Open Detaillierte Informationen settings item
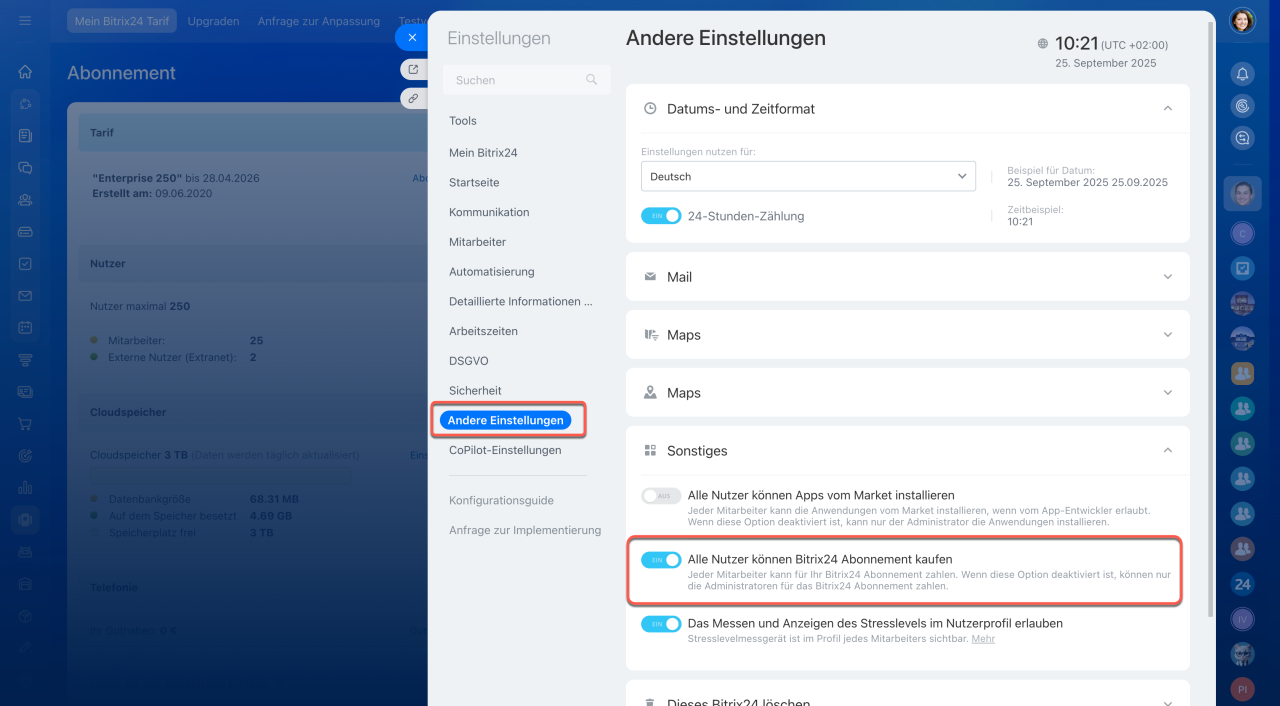 pyautogui.click(x=521, y=301)
